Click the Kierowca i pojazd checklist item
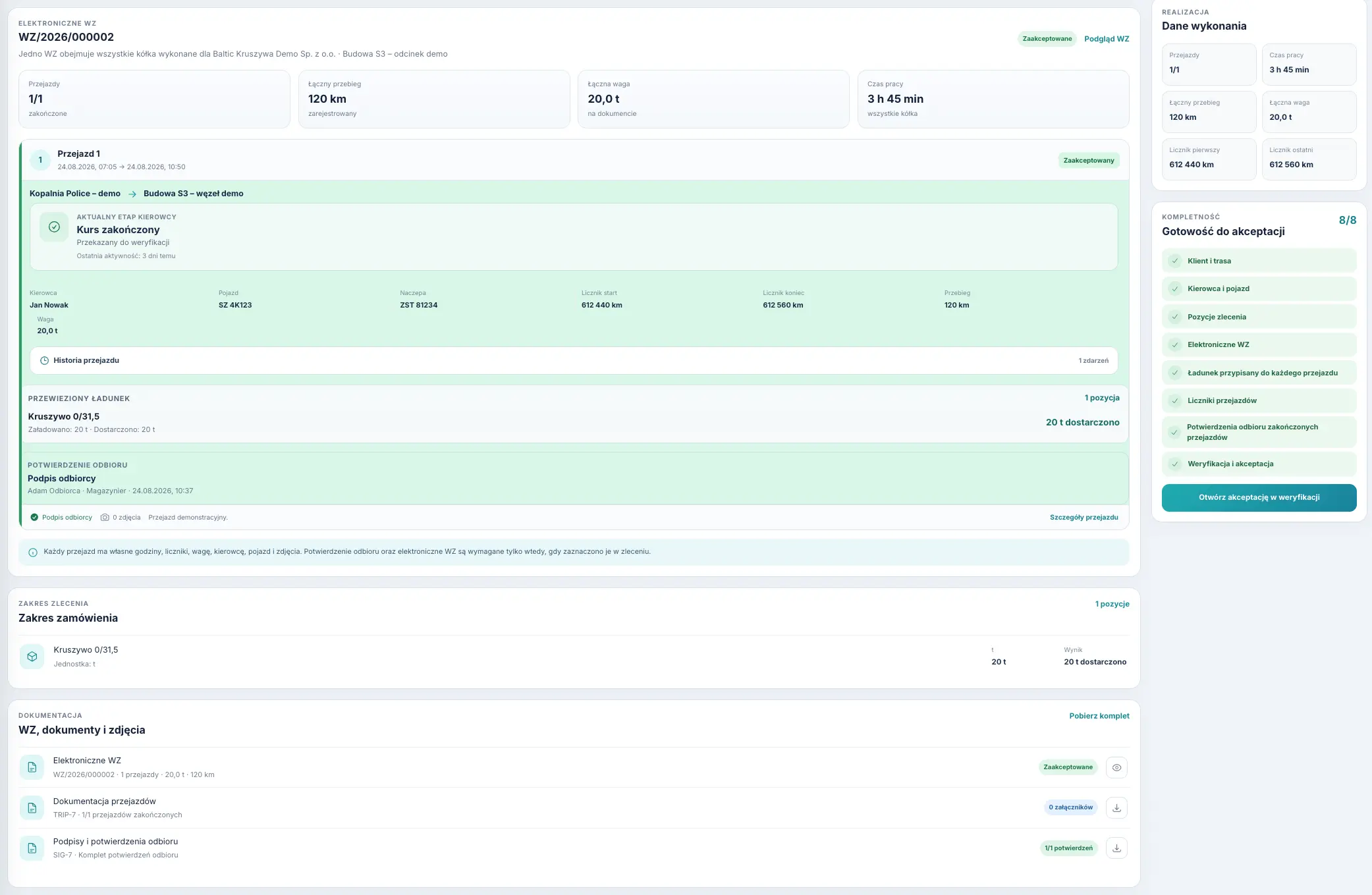Image resolution: width=1372 pixels, height=895 pixels. pos(1259,288)
